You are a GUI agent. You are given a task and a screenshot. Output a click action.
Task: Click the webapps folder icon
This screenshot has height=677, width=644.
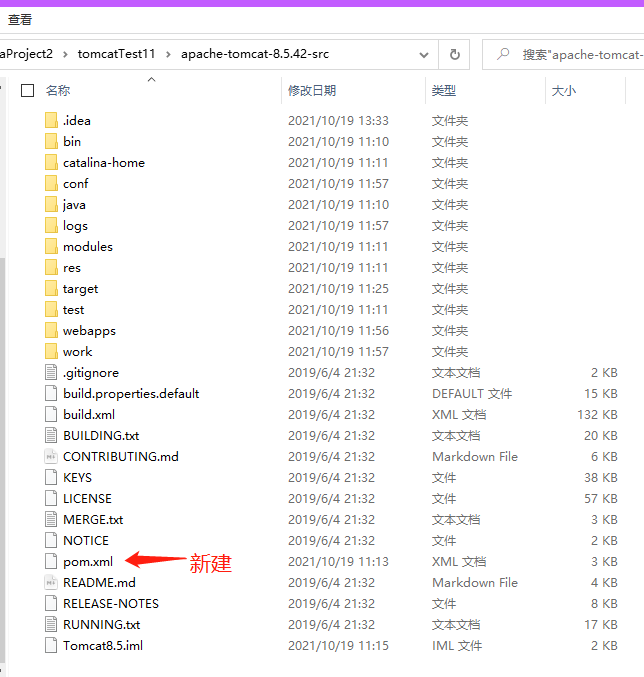[x=52, y=330]
